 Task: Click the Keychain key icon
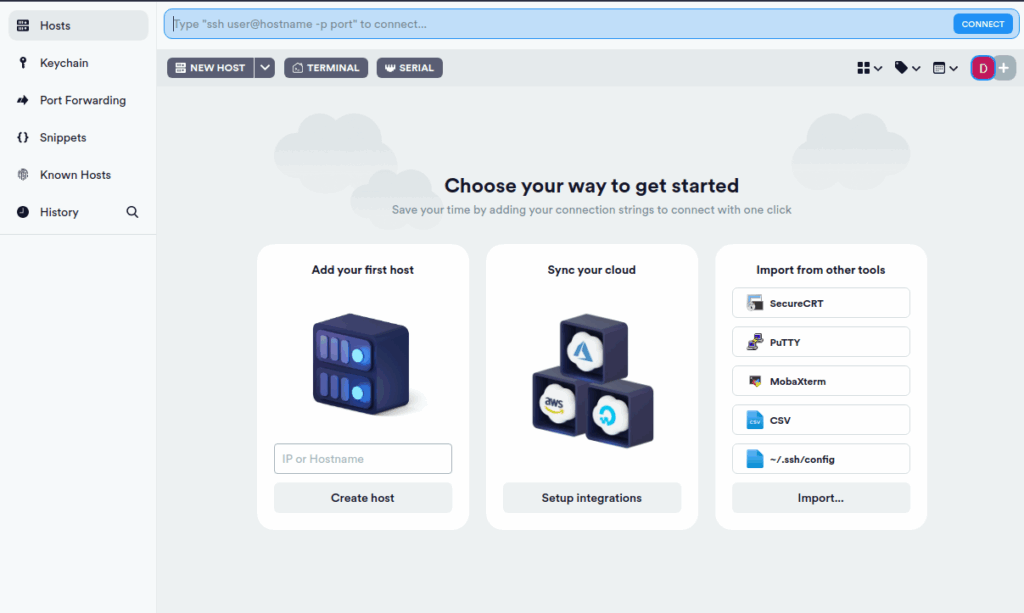coord(23,63)
